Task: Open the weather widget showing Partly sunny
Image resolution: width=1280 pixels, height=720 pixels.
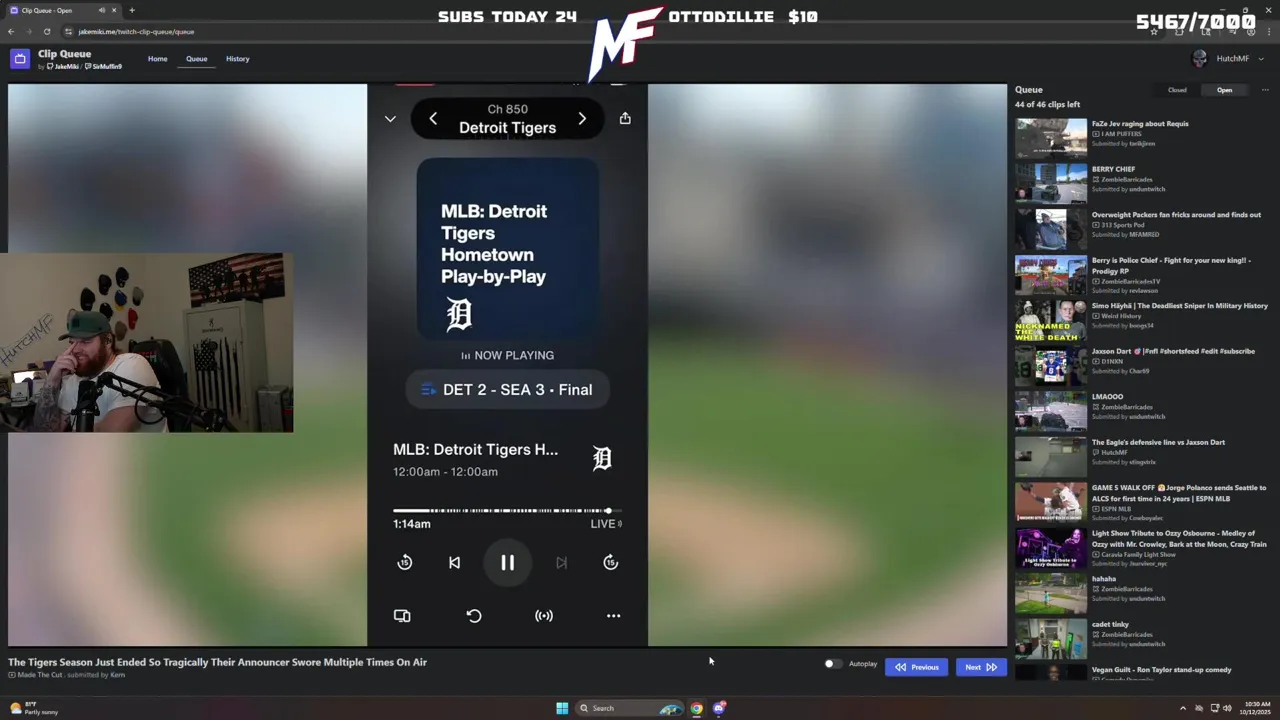Action: tap(35, 708)
